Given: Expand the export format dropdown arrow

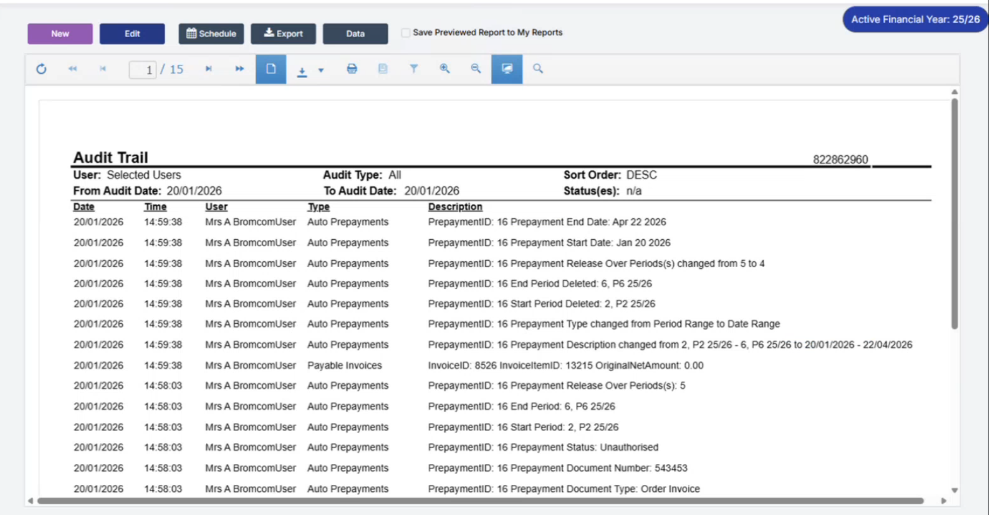Looking at the screenshot, I should pos(321,70).
